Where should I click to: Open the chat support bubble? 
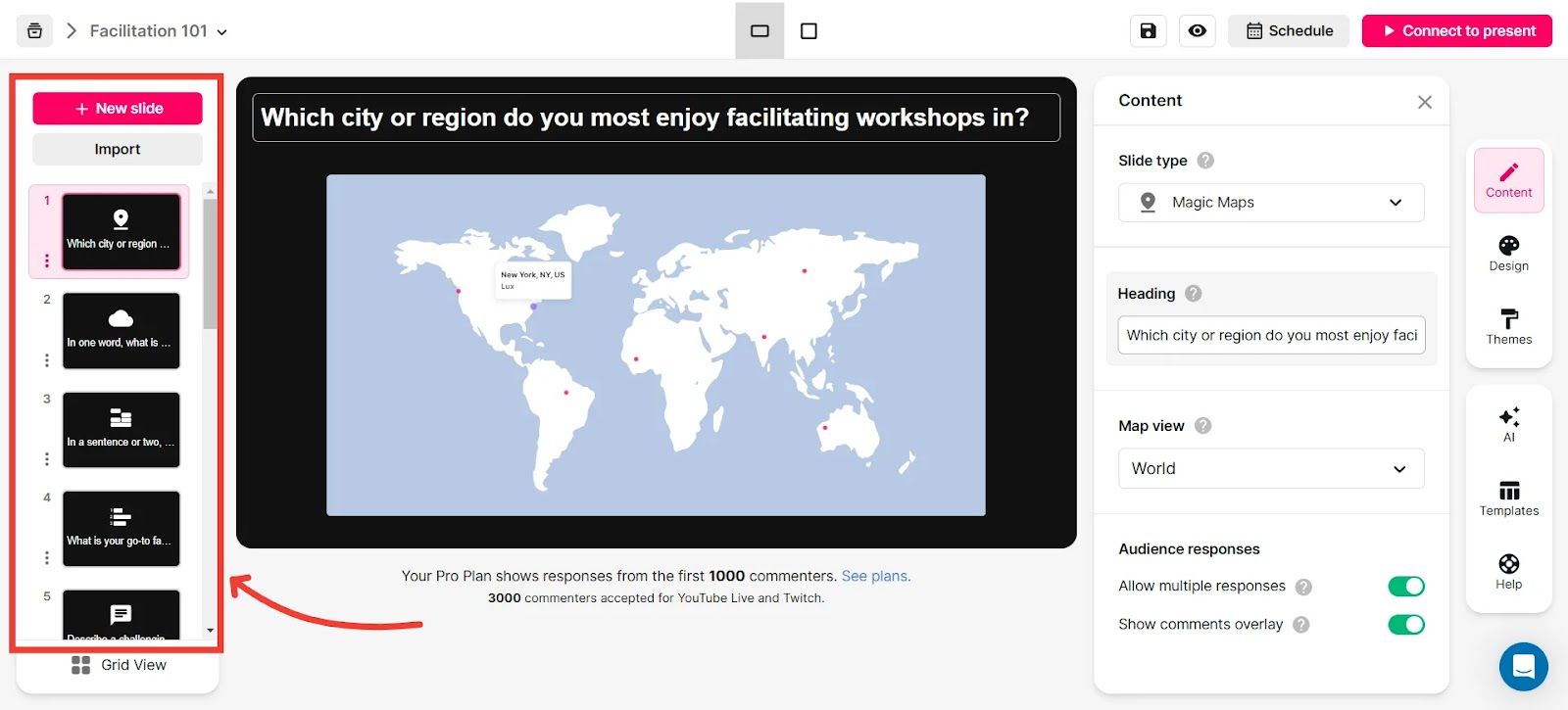1523,667
